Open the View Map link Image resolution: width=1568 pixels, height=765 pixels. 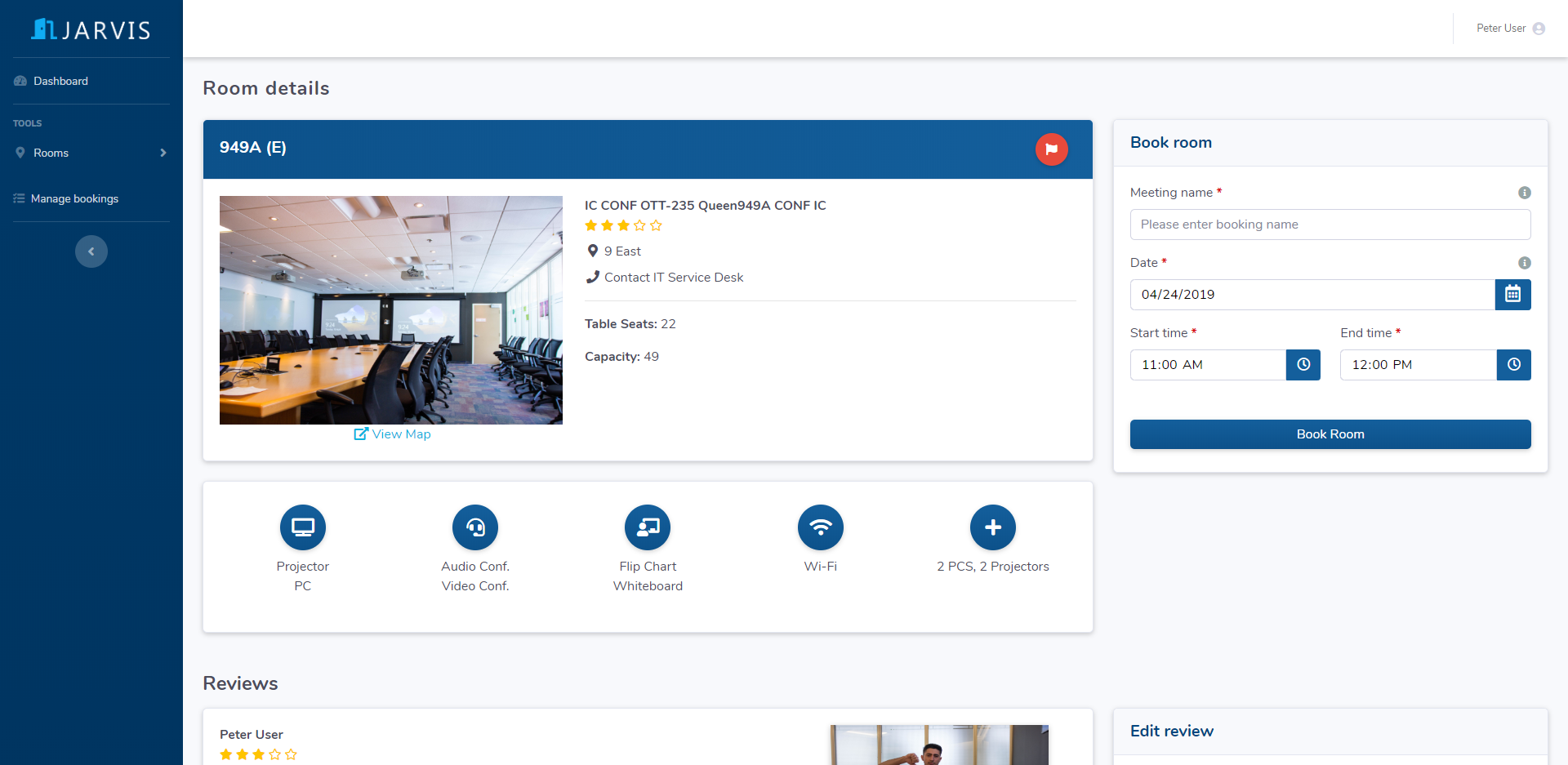pos(392,434)
